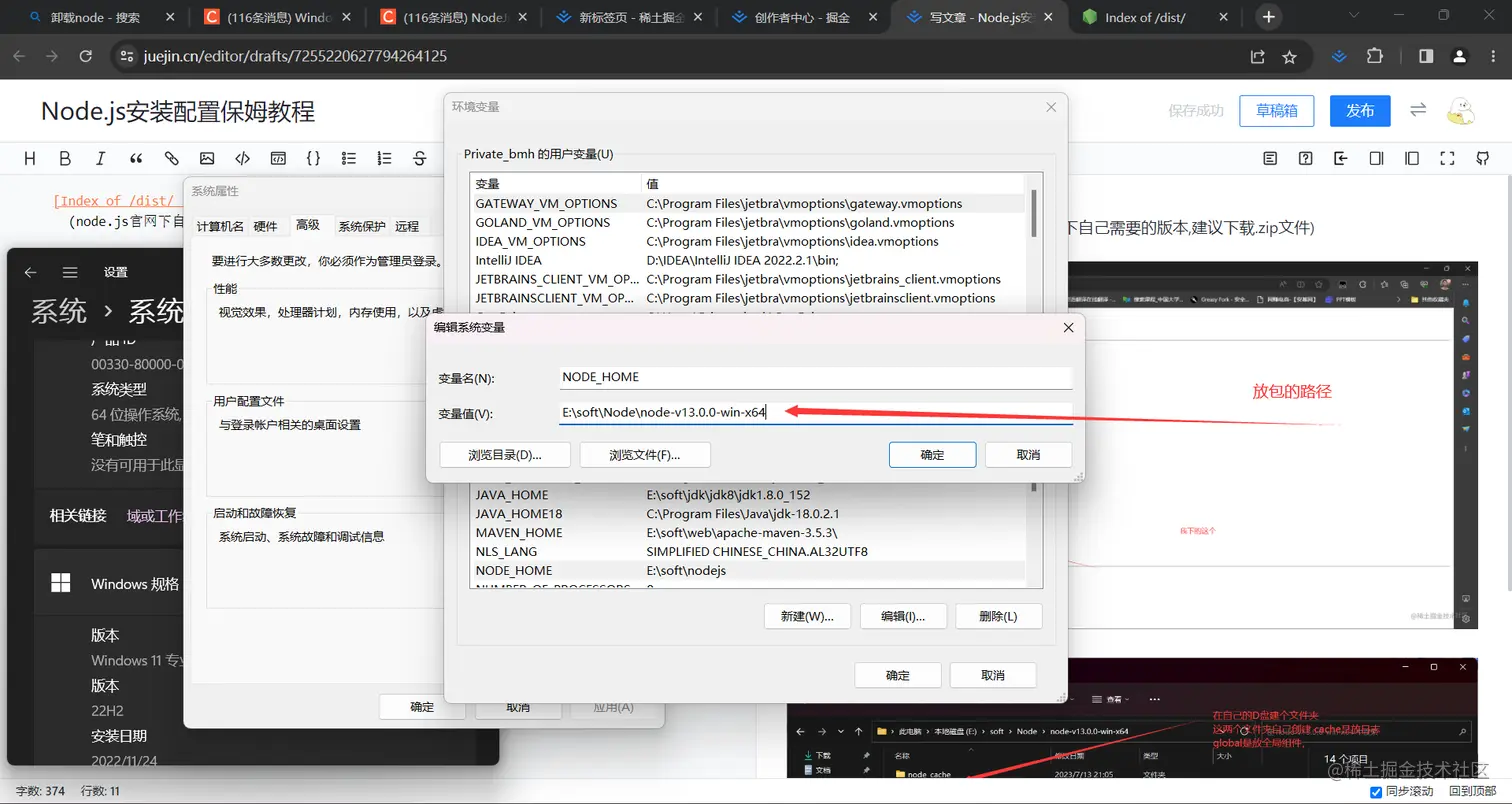Image resolution: width=1512 pixels, height=804 pixels.
Task: Click 回到顶部 in the status bar
Action: pyautogui.click(x=1472, y=792)
